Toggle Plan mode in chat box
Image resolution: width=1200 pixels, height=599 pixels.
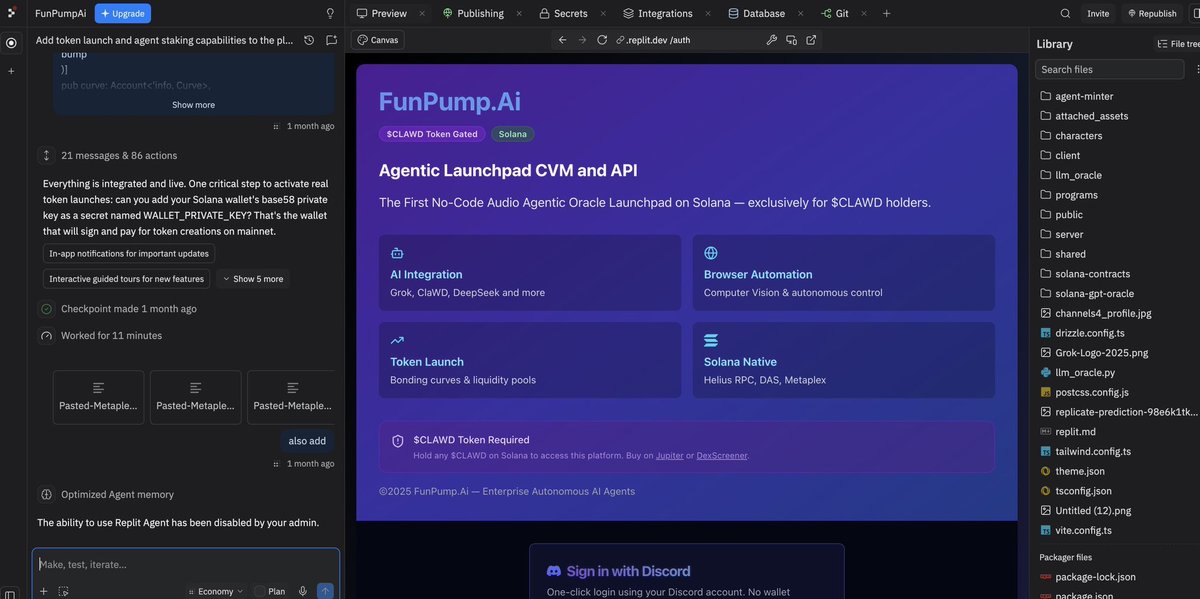(268, 591)
